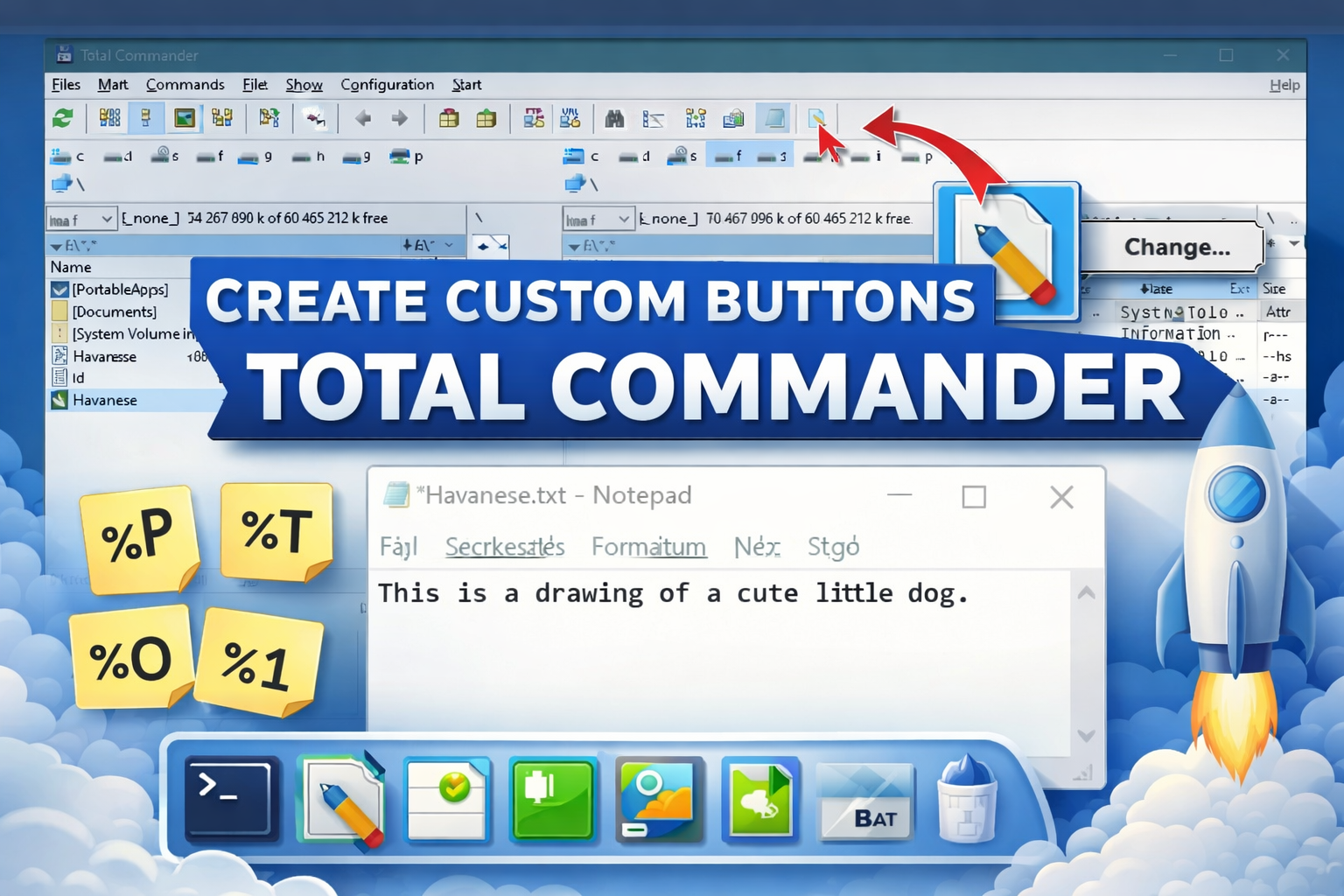This screenshot has width=1344, height=896.
Task: Open the Configuration menu
Action: (x=388, y=85)
